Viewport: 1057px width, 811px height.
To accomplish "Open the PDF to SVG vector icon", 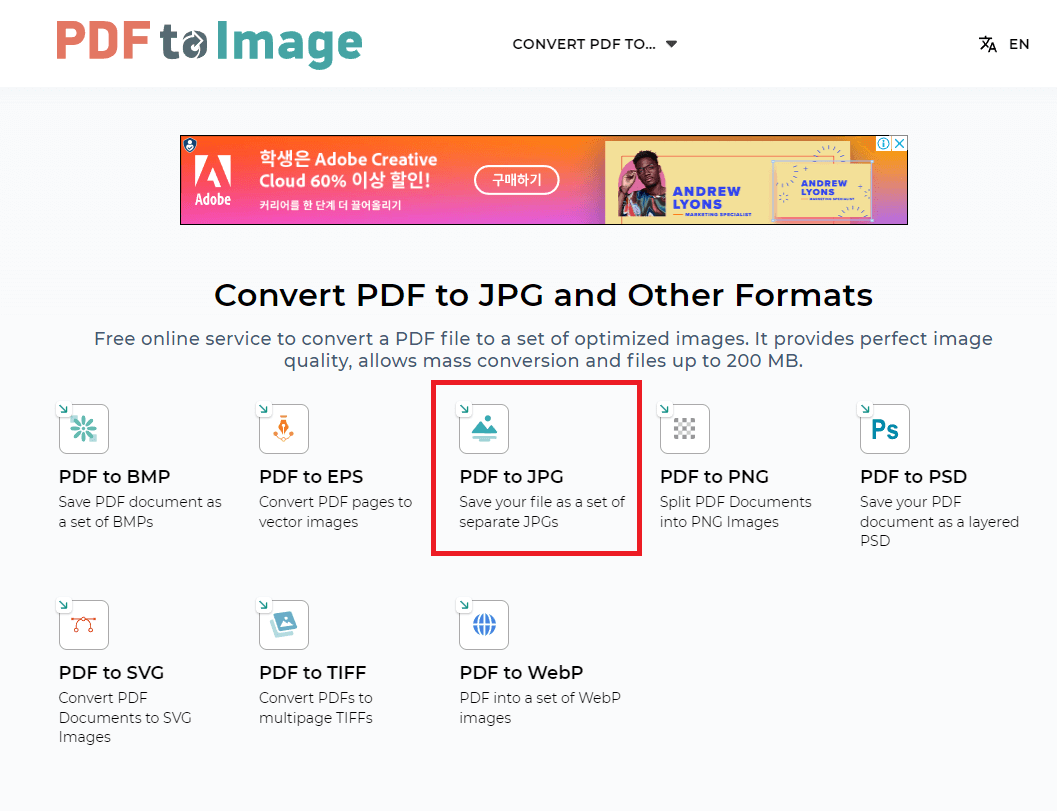I will [x=83, y=624].
